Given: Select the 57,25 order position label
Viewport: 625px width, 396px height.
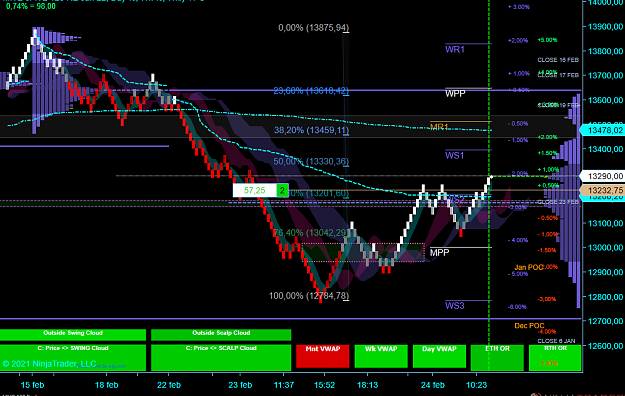Looking at the screenshot, I should pos(255,191).
